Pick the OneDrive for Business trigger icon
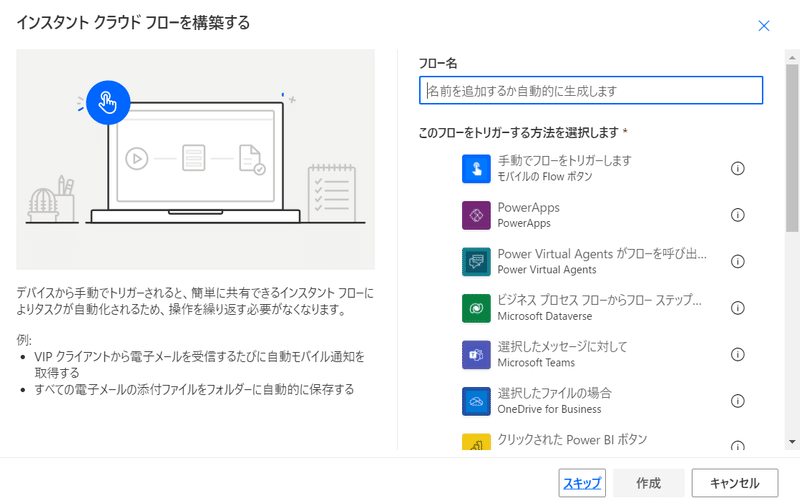The image size is (800, 503). tap(476, 401)
